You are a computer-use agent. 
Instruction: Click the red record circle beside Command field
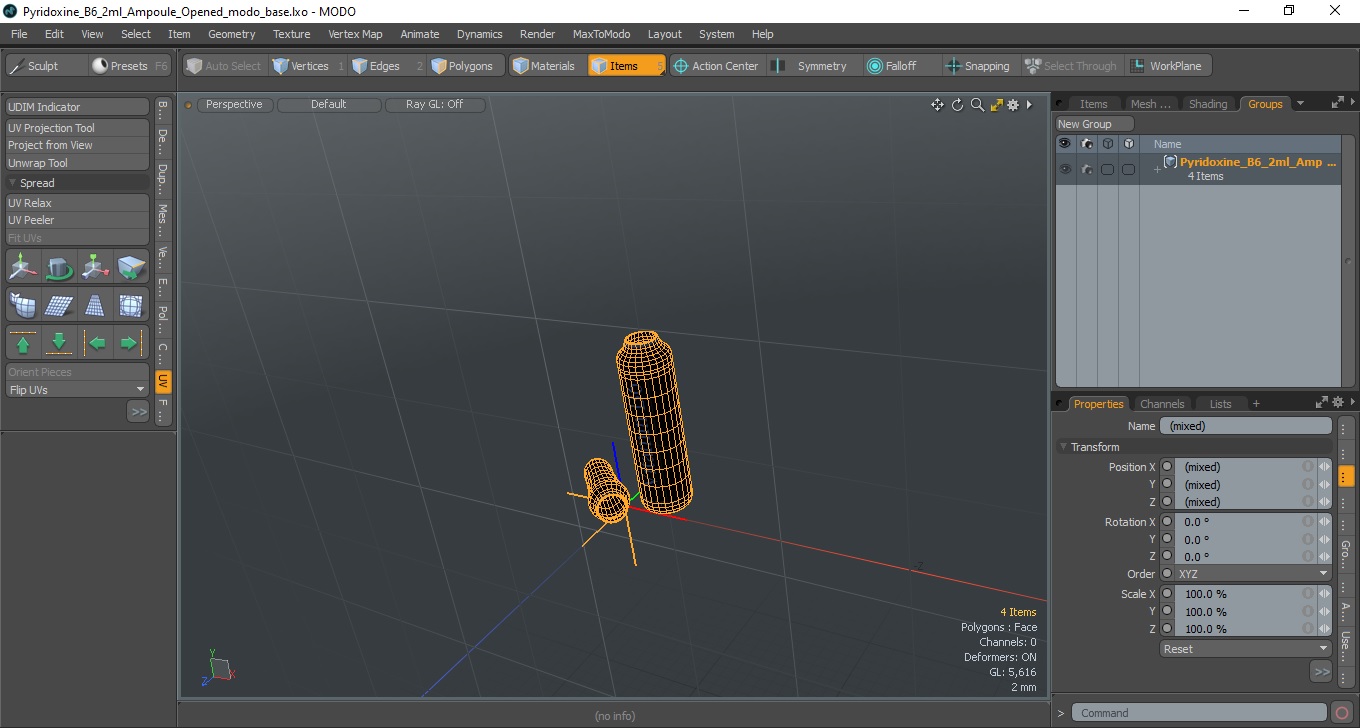click(x=1342, y=713)
